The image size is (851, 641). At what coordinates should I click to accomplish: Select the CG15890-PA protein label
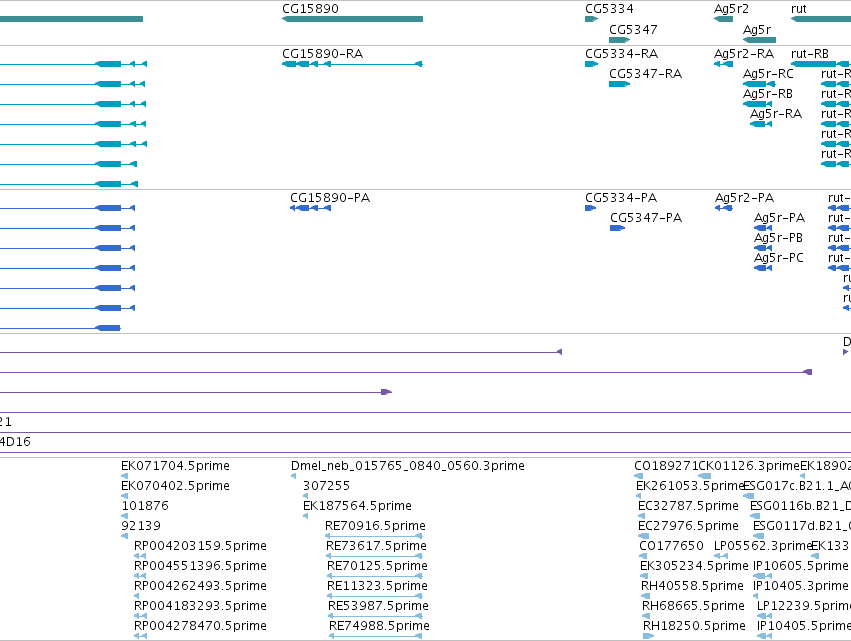(330, 198)
